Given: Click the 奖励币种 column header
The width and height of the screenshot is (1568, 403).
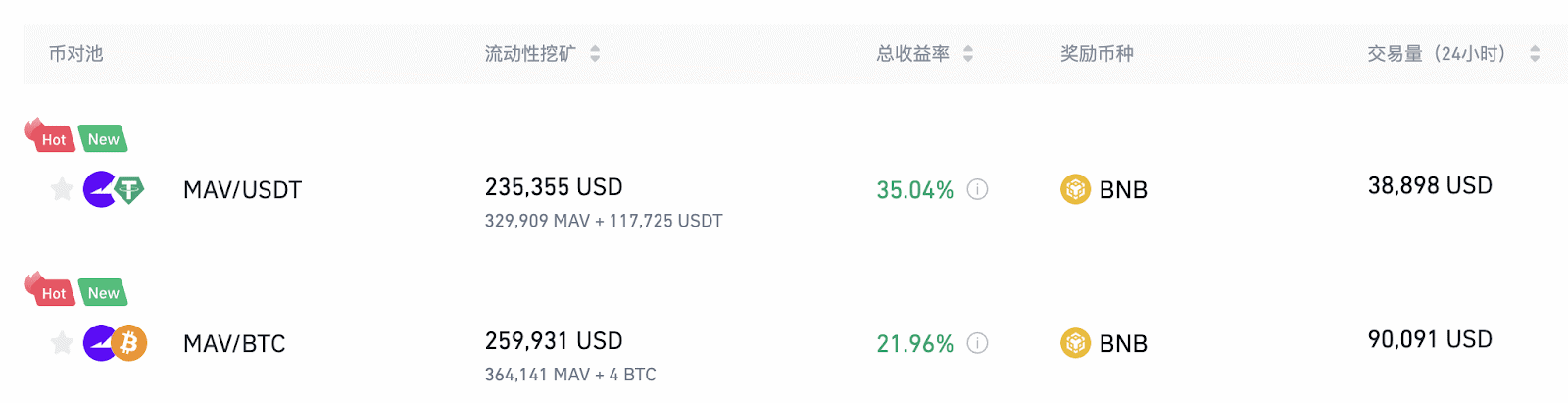Looking at the screenshot, I should (1097, 54).
